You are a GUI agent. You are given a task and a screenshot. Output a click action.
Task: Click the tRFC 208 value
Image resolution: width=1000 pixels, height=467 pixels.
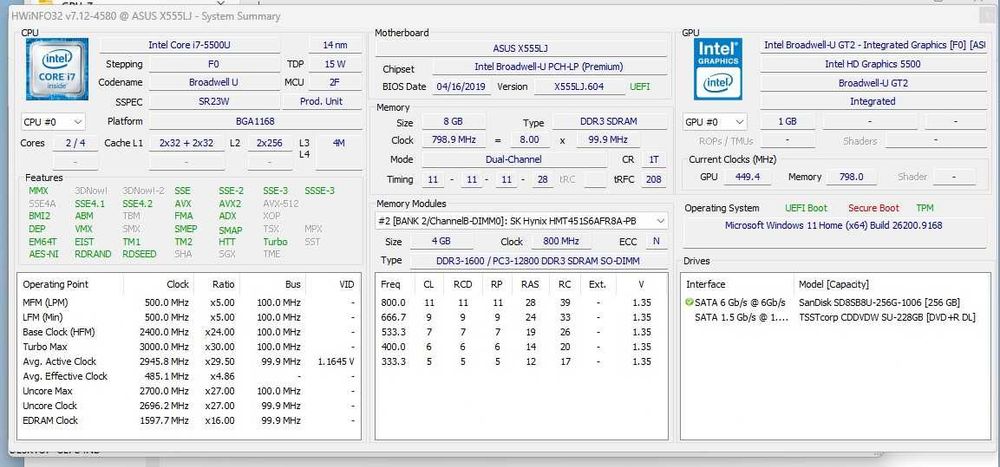pos(654,179)
